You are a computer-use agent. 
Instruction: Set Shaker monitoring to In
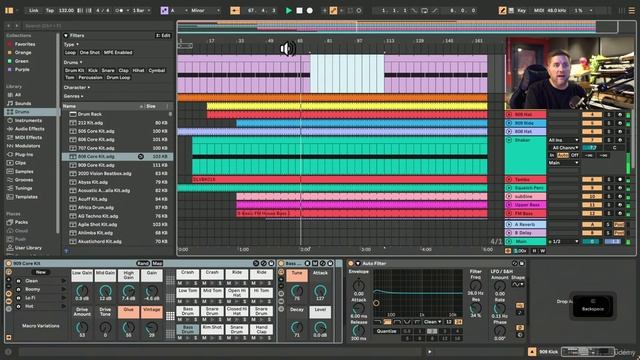[x=552, y=156]
